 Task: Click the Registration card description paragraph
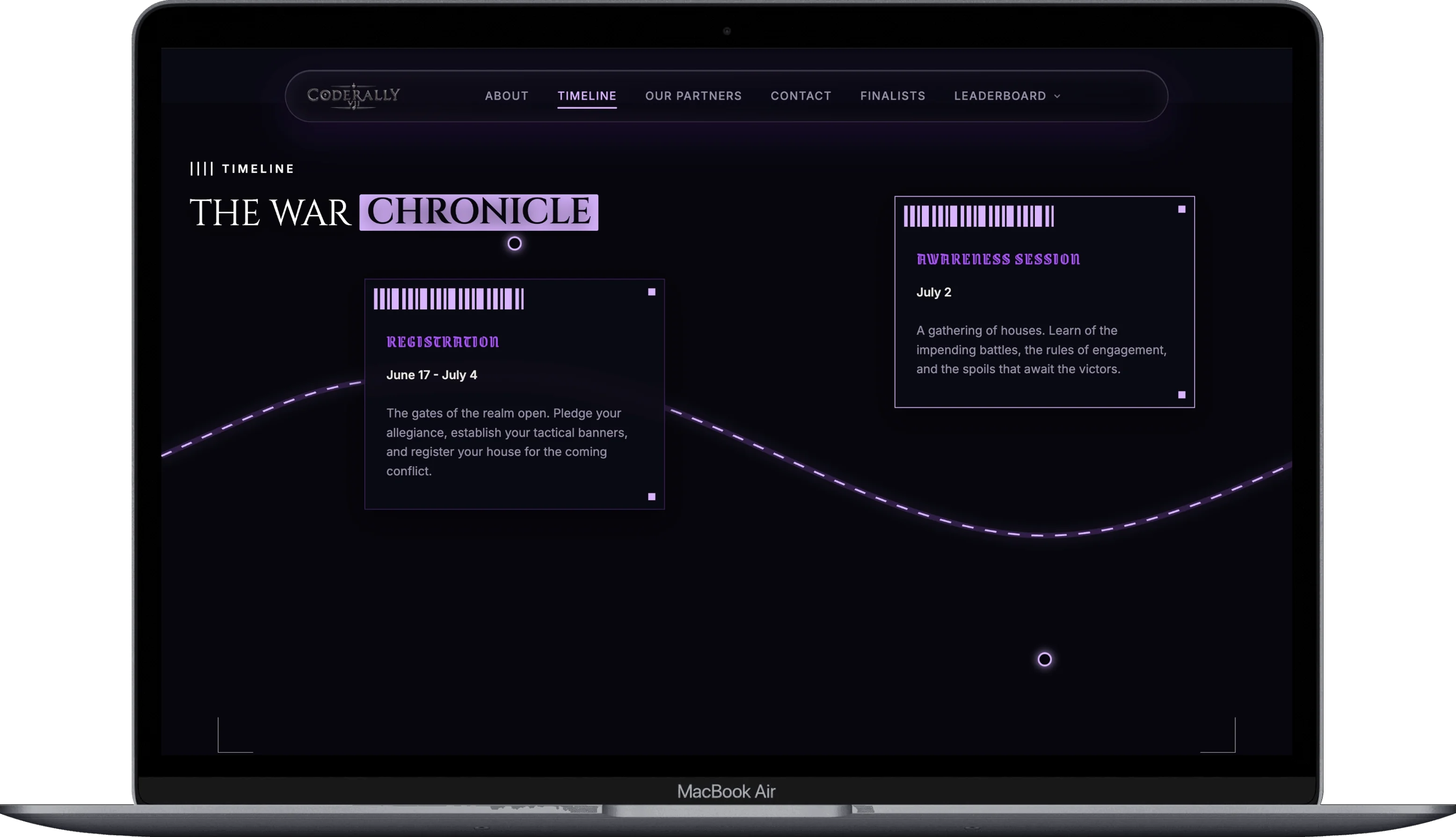[508, 442]
